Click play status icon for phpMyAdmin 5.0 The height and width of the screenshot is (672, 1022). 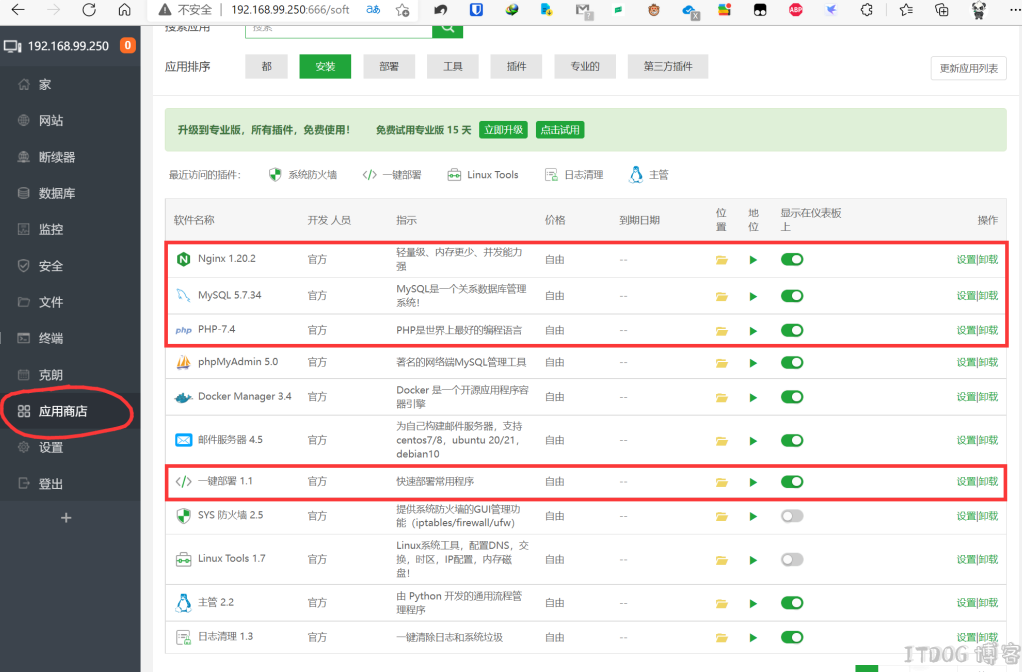[x=753, y=363]
